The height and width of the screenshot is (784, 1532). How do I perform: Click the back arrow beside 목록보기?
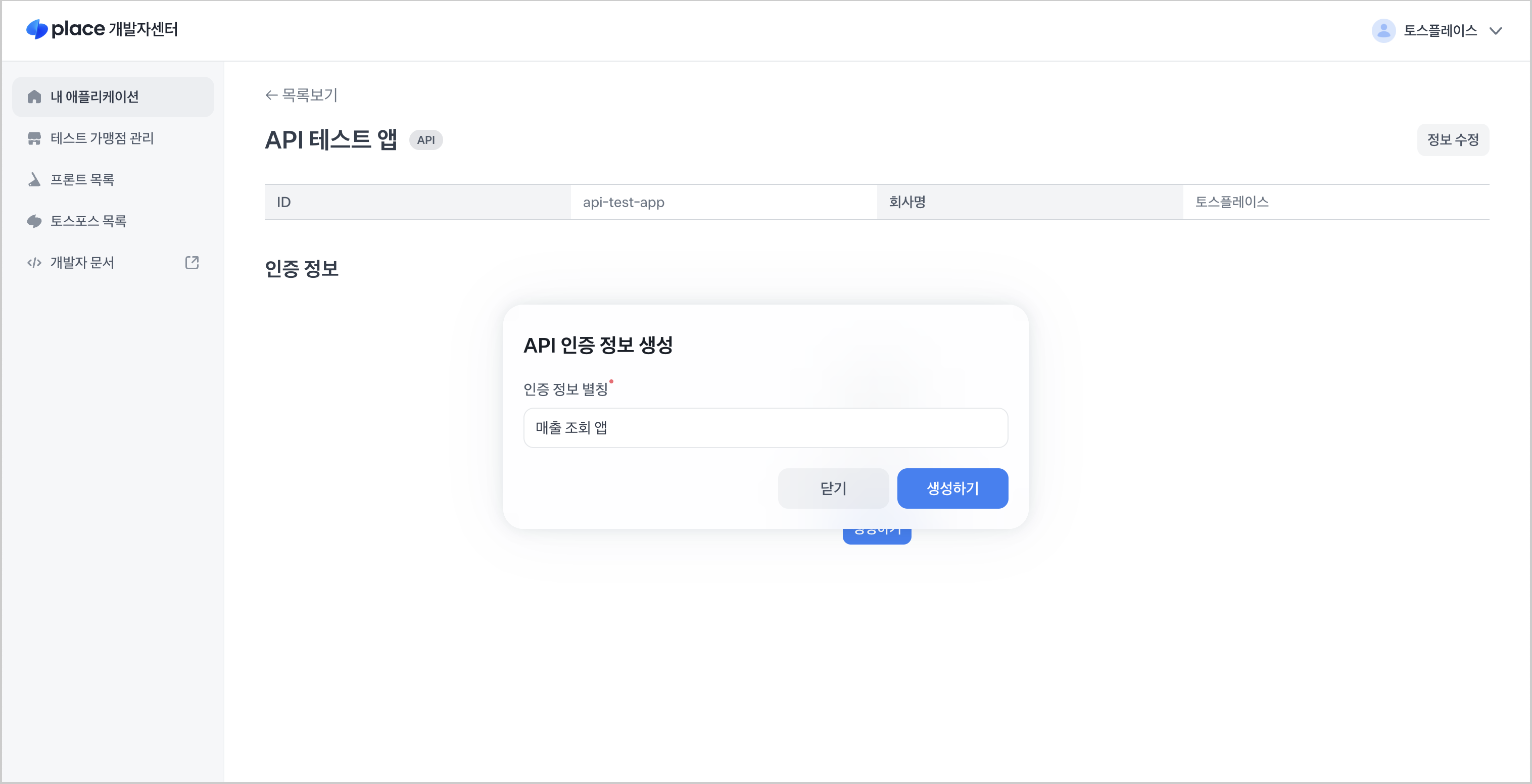(271, 95)
